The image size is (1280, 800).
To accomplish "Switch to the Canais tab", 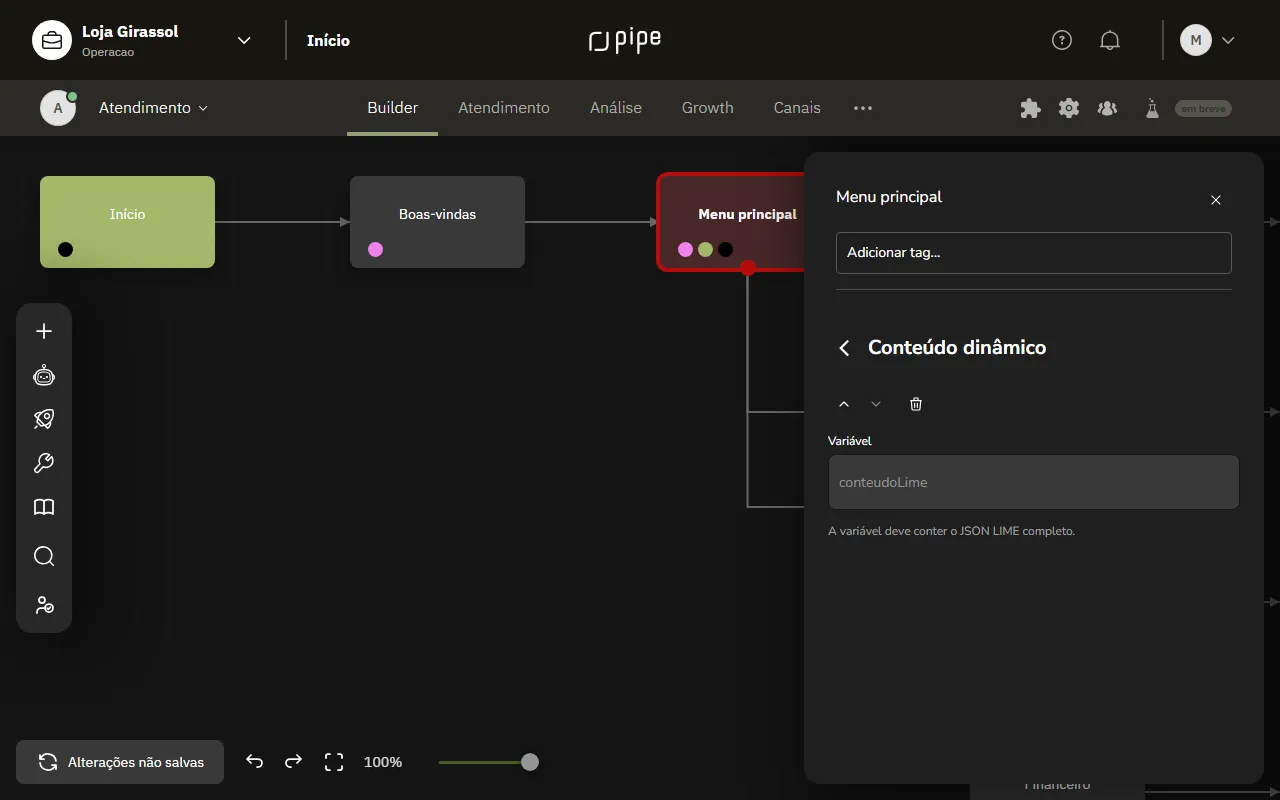I will pyautogui.click(x=797, y=108).
